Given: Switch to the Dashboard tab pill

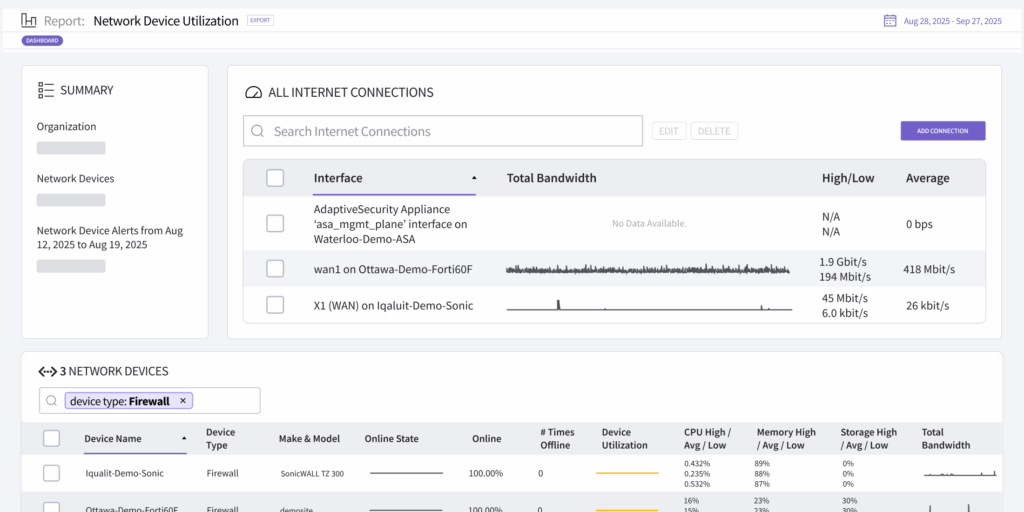Looking at the screenshot, I should [42, 40].
